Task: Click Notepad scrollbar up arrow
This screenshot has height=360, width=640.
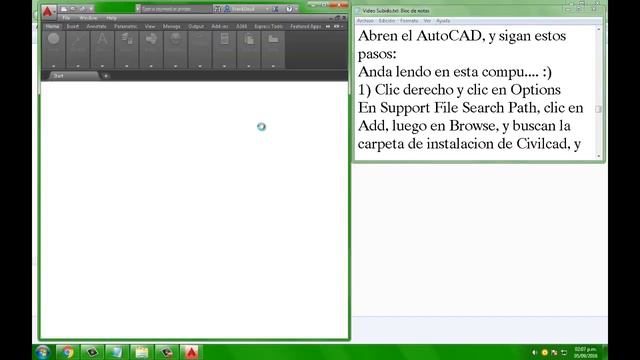Action: point(598,29)
